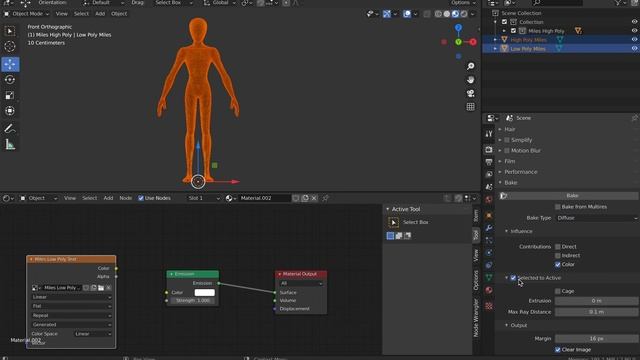Screen dimensions: 640x360
Task: Toggle Selected to Active checkbox
Action: 513,278
